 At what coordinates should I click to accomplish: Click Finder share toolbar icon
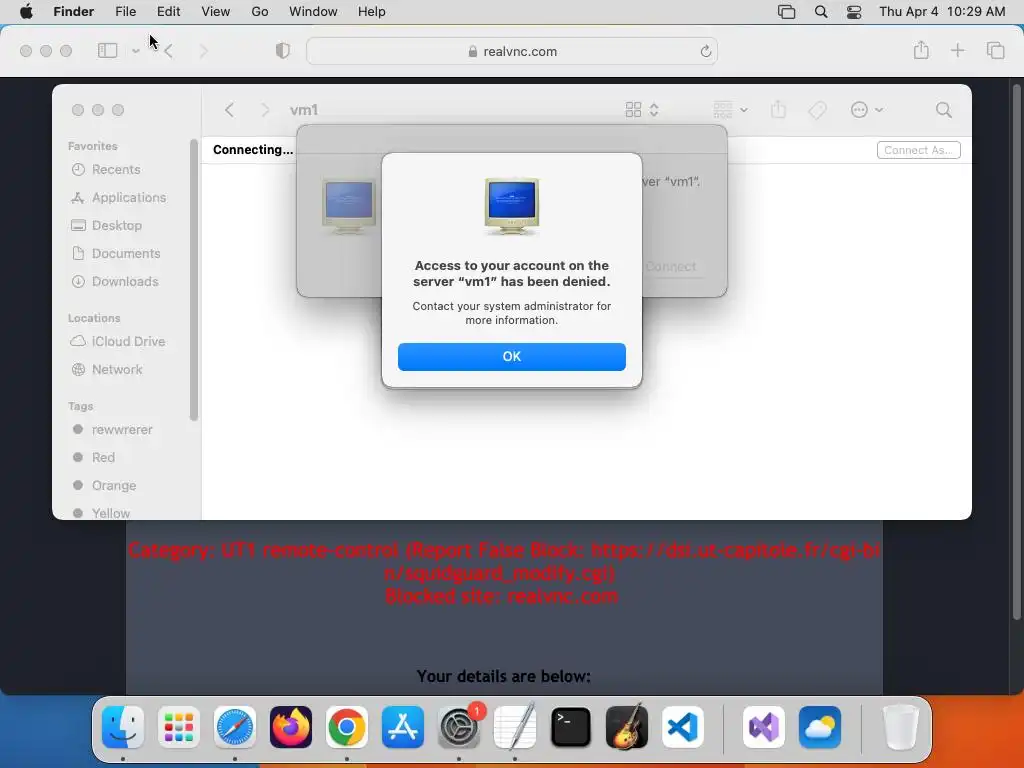point(778,109)
